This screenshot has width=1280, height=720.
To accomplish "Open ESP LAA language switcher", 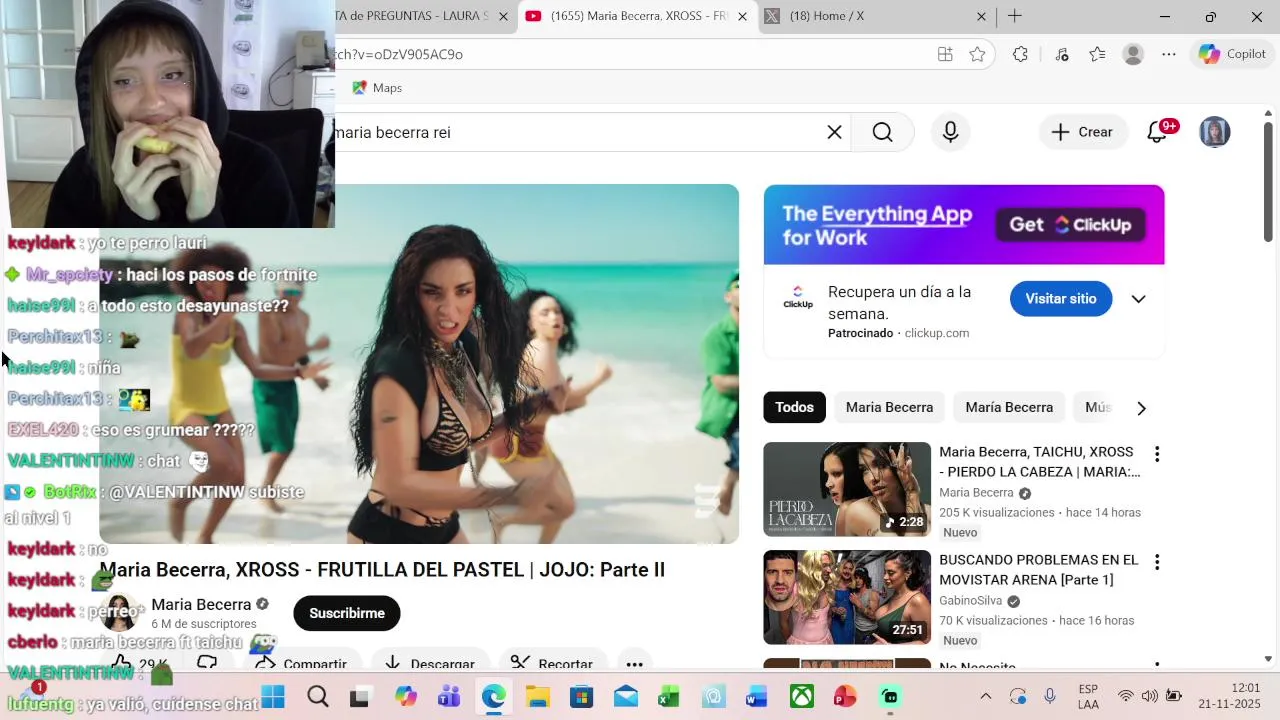I will 1089,697.
